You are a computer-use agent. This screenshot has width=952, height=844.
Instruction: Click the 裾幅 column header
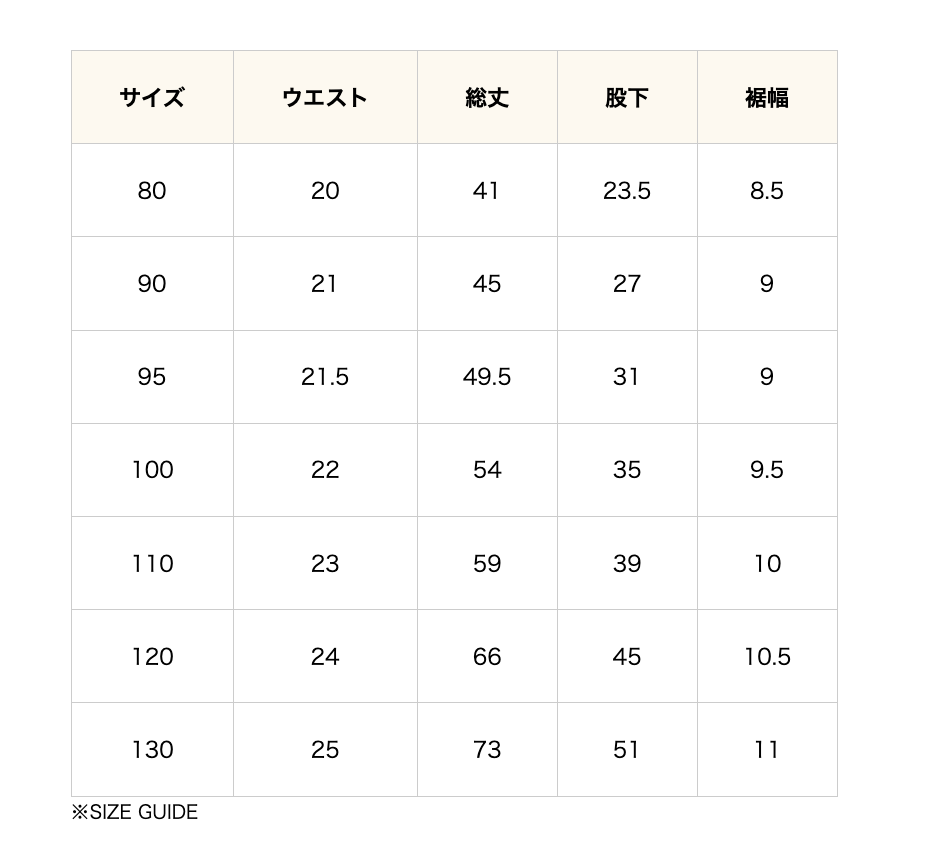[x=767, y=97]
